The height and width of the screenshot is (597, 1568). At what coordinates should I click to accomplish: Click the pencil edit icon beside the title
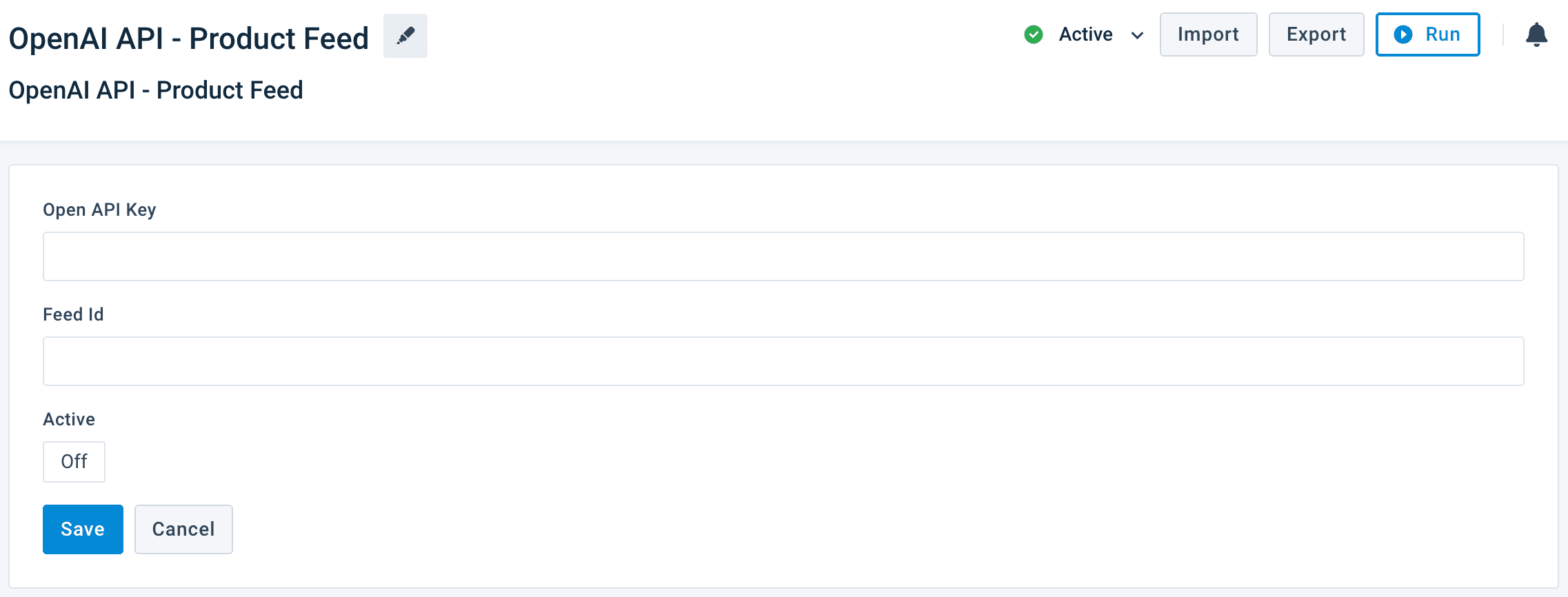click(x=405, y=36)
